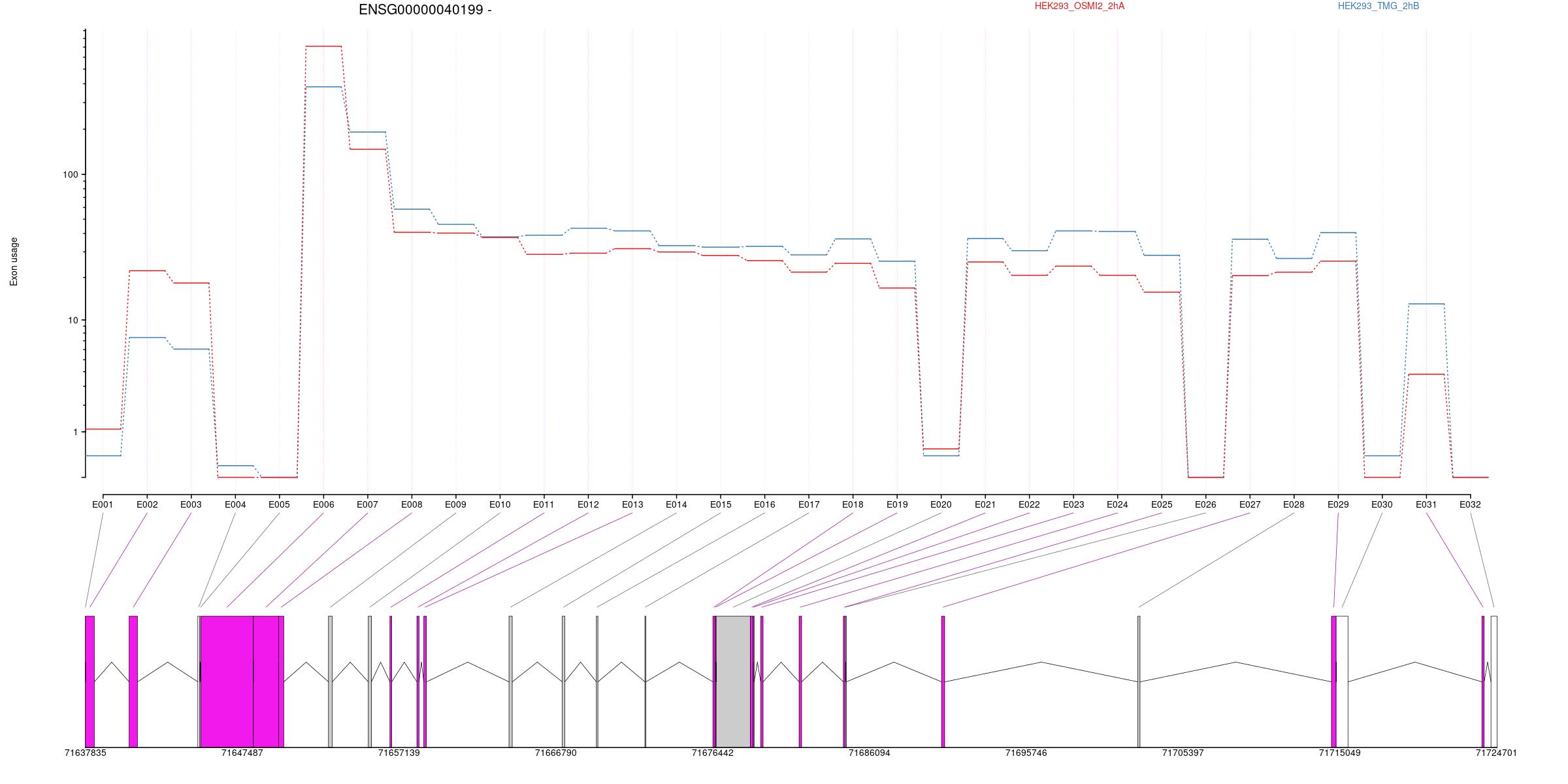Click genomic coordinate 71676442
The height and width of the screenshot is (784, 1568).
tap(712, 753)
